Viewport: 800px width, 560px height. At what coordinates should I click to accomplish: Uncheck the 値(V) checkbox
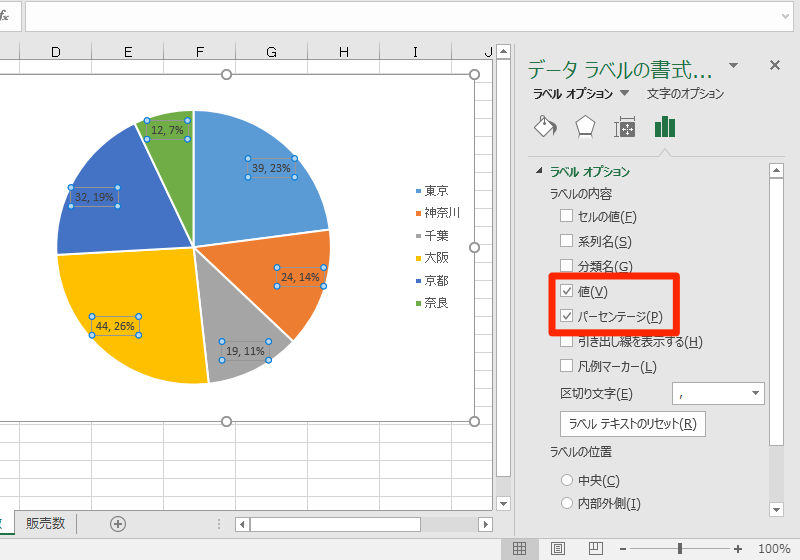click(566, 291)
